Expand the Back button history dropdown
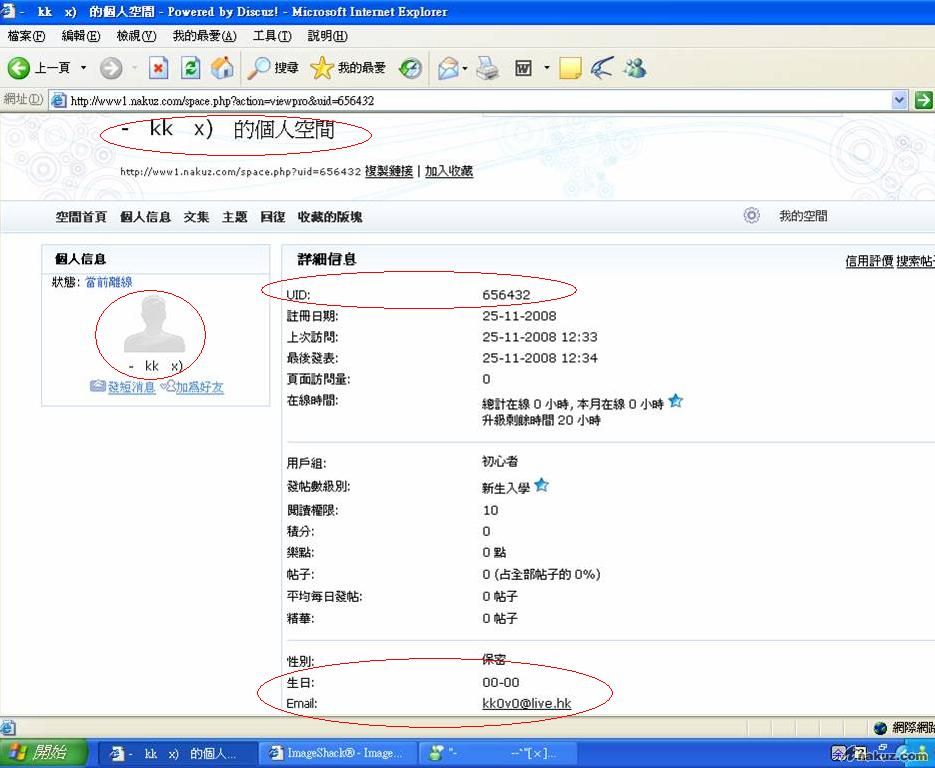 pos(83,68)
